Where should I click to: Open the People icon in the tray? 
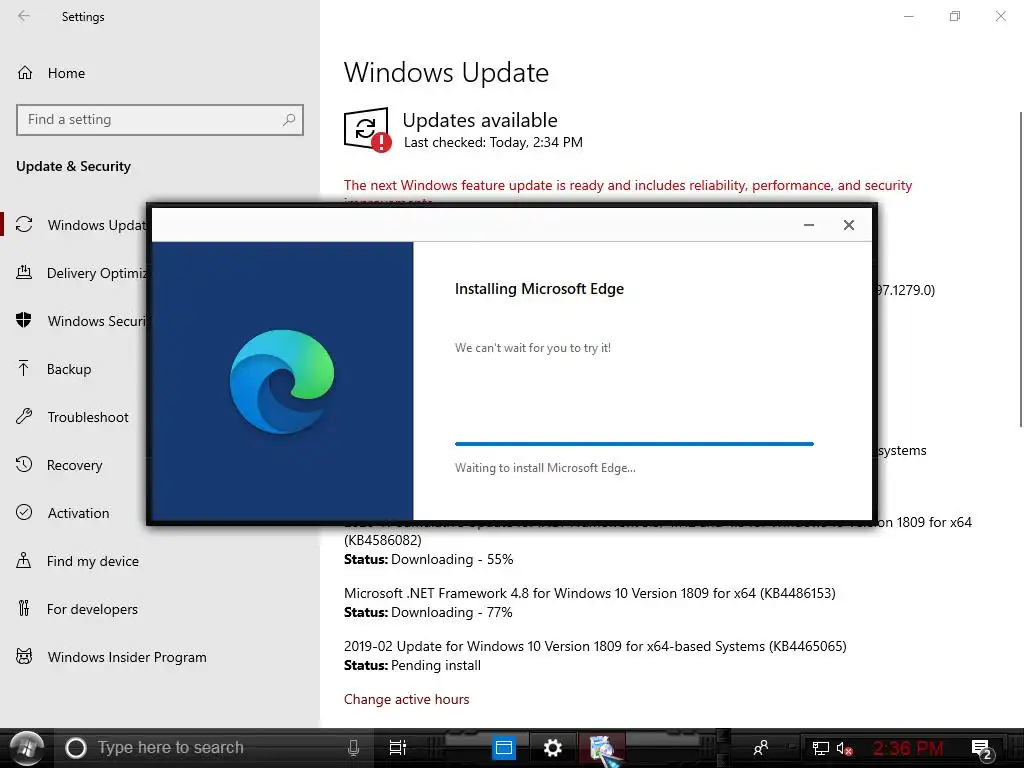761,748
